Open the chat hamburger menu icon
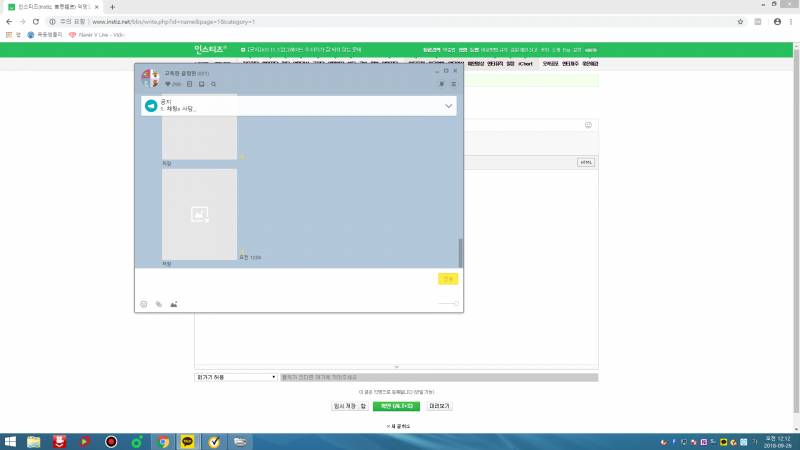 [x=455, y=84]
